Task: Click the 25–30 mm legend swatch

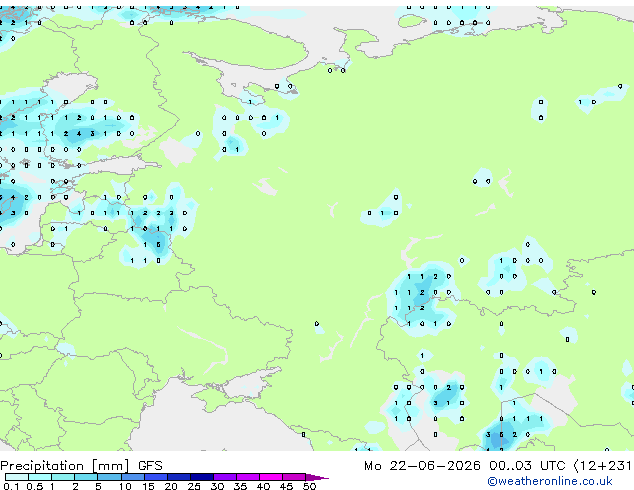Action: pyautogui.click(x=202, y=477)
